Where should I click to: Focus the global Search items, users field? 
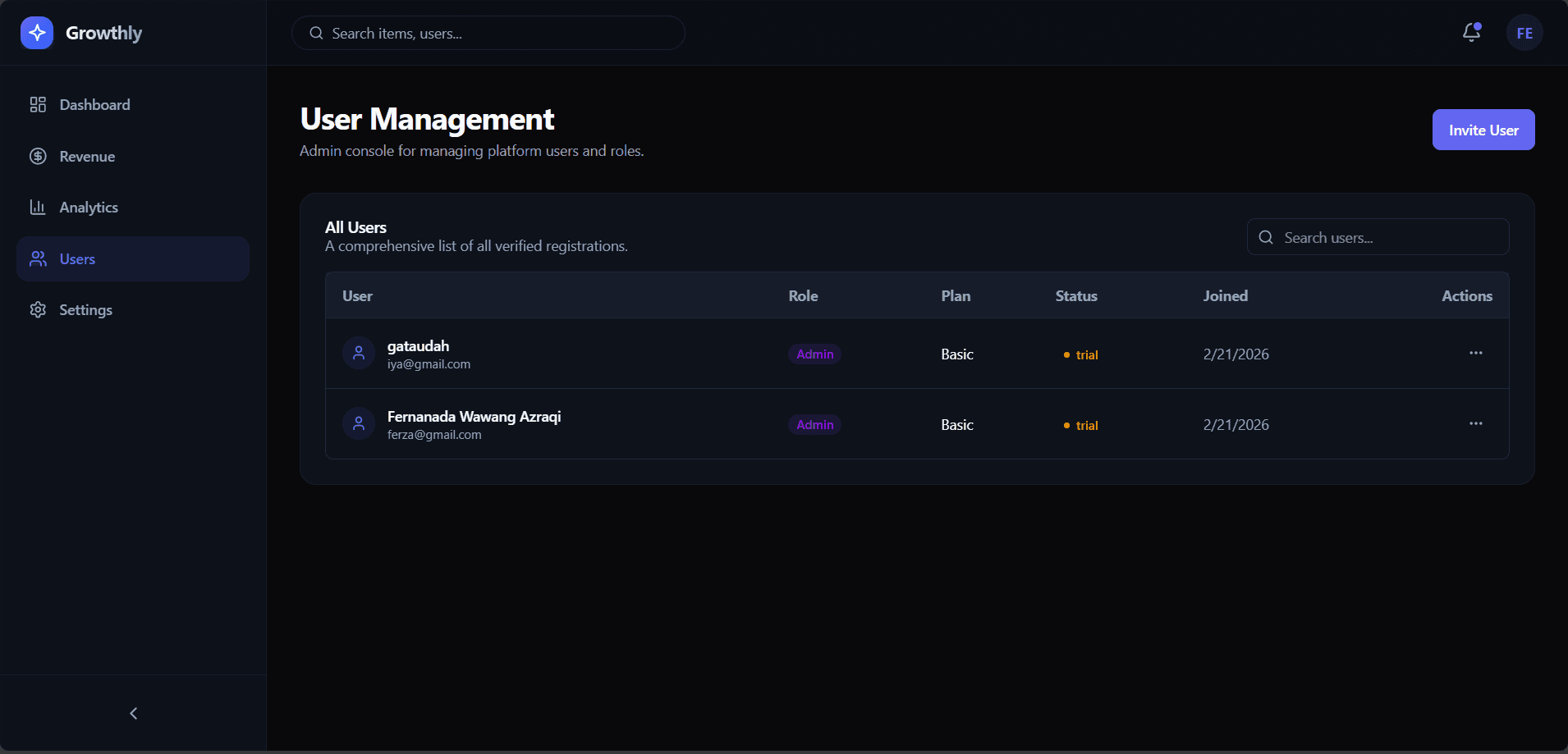point(488,34)
